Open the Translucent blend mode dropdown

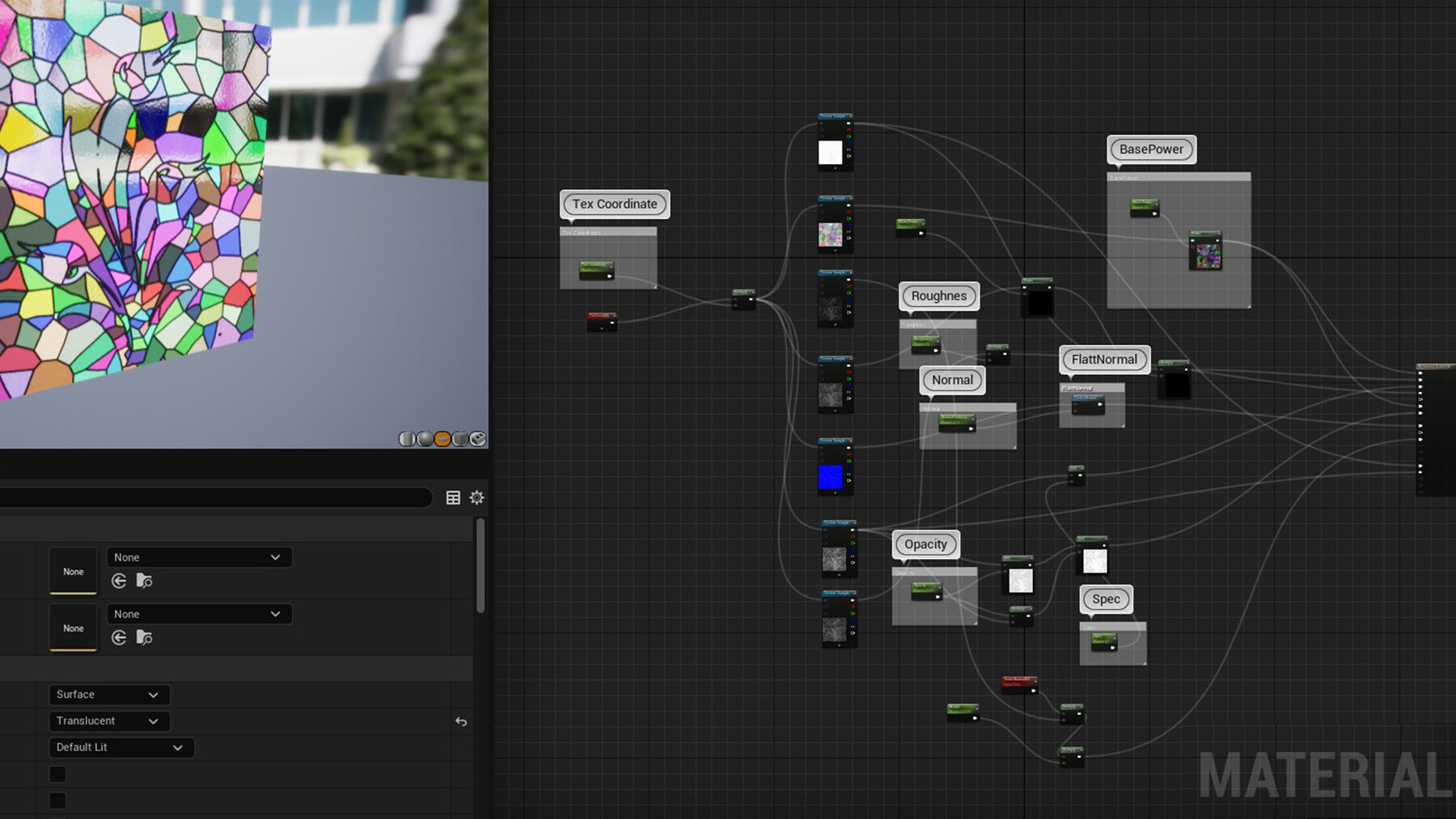(x=108, y=720)
